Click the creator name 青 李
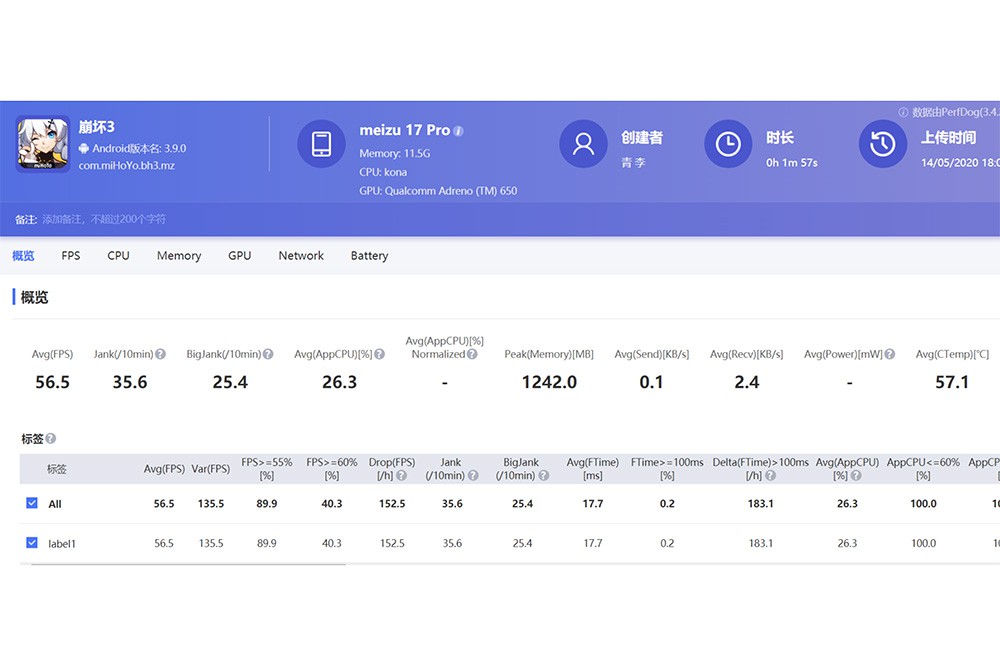The image size is (1000, 666). (x=633, y=163)
